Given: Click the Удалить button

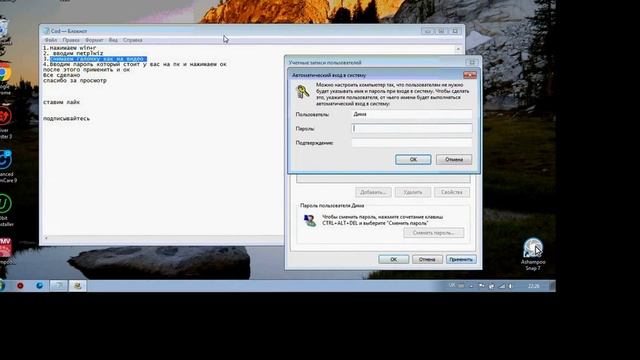Looking at the screenshot, I should pyautogui.click(x=413, y=192).
